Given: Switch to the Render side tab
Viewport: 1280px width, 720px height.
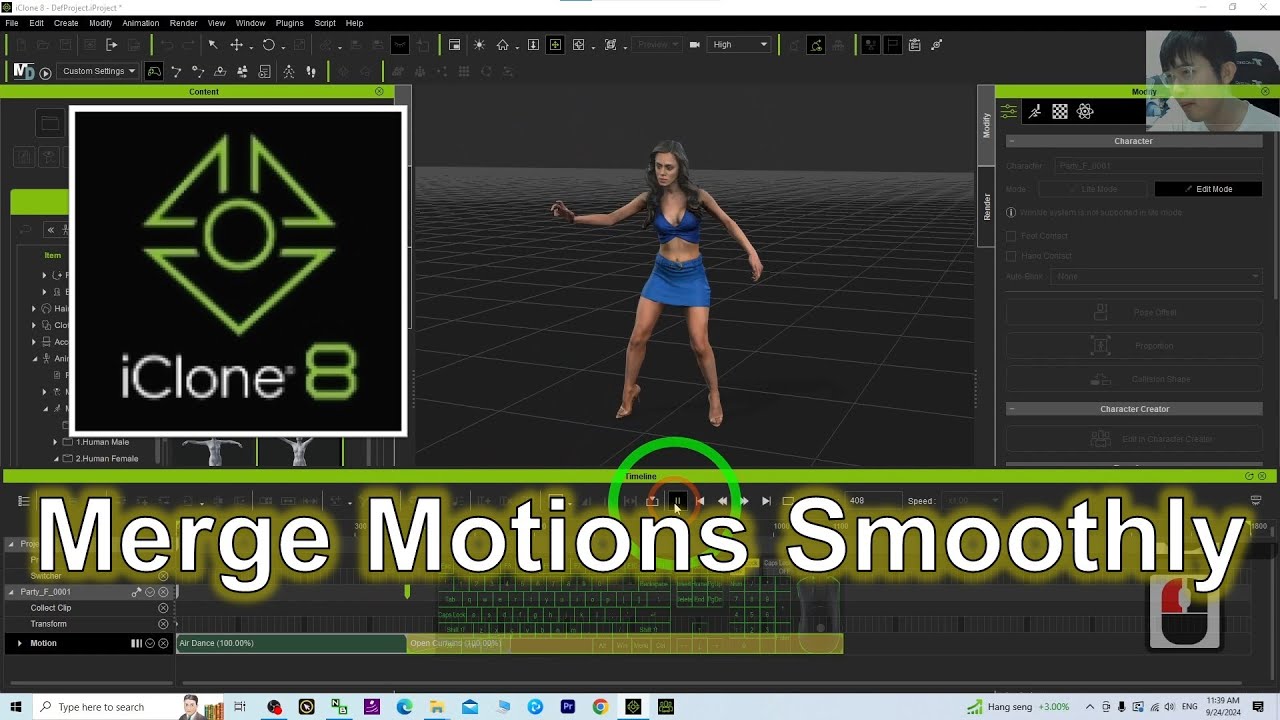Looking at the screenshot, I should (x=986, y=207).
